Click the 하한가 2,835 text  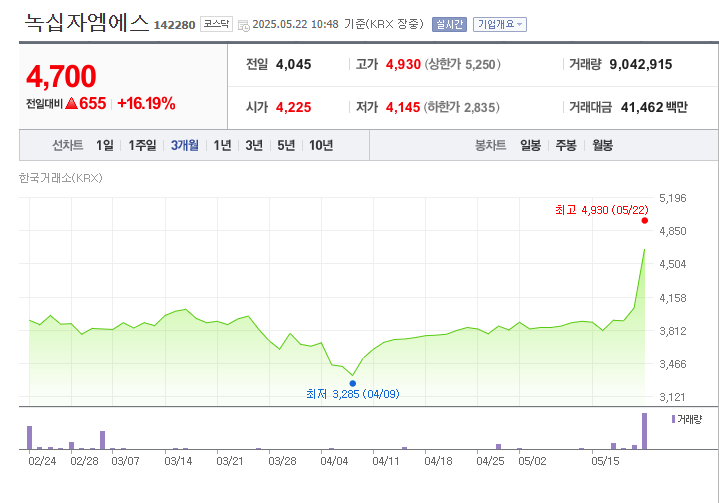pos(461,107)
